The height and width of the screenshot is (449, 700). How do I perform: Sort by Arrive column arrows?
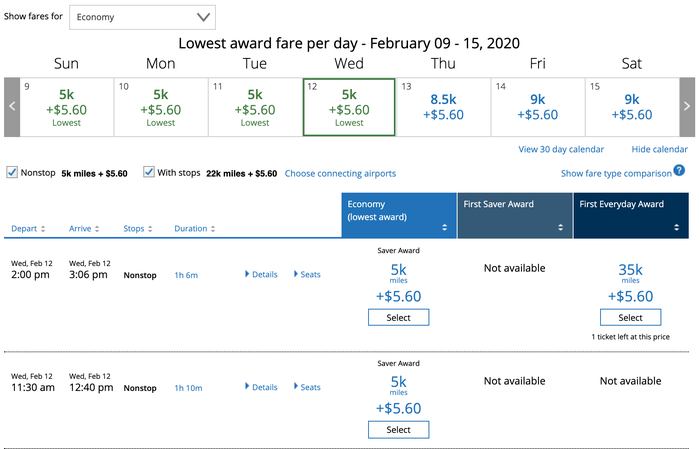pos(97,229)
